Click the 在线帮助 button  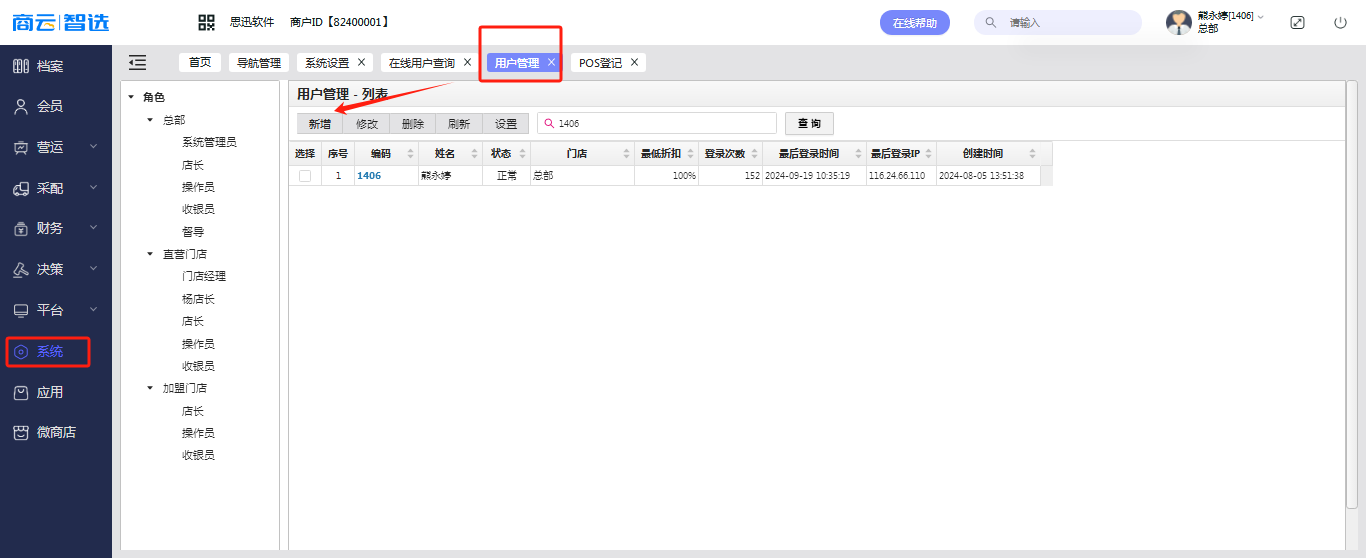[915, 22]
